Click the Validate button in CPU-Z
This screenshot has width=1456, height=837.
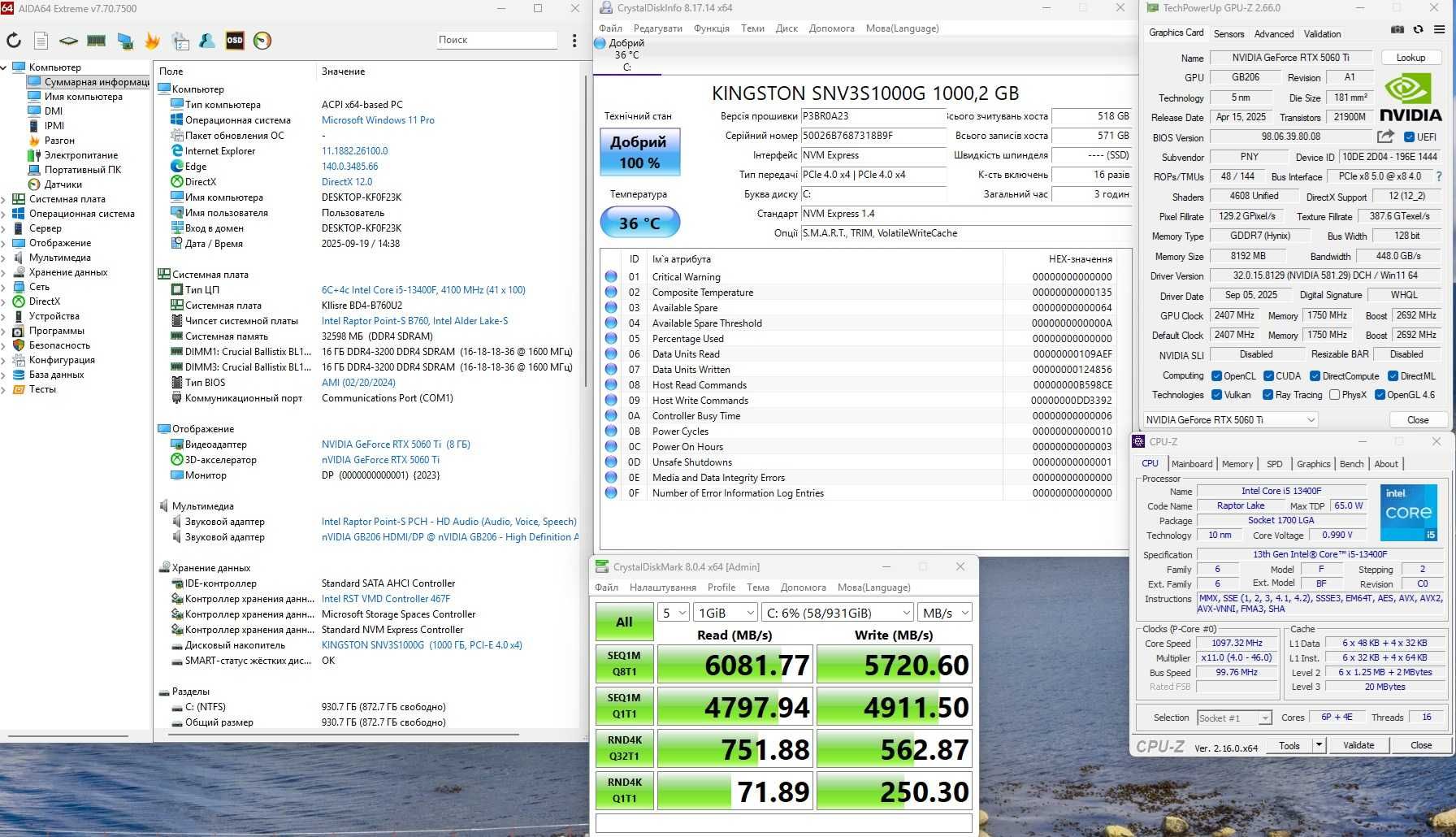(1358, 745)
